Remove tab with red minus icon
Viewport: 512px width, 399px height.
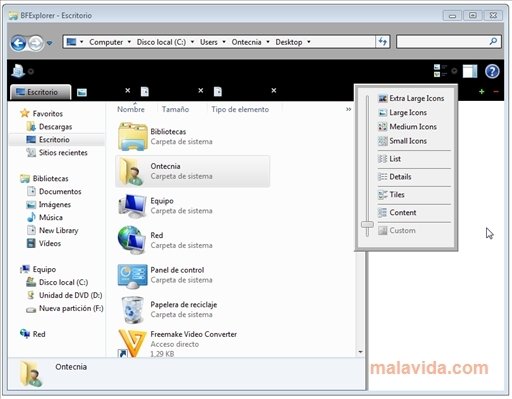click(x=496, y=91)
